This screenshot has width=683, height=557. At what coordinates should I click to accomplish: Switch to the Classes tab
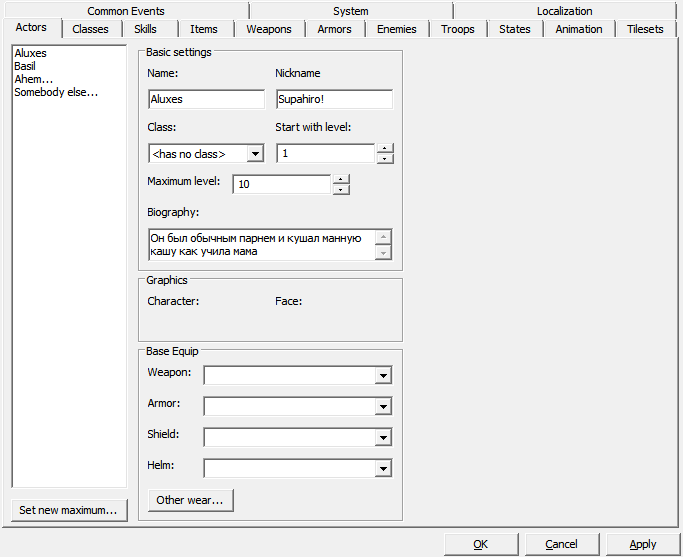[90, 29]
